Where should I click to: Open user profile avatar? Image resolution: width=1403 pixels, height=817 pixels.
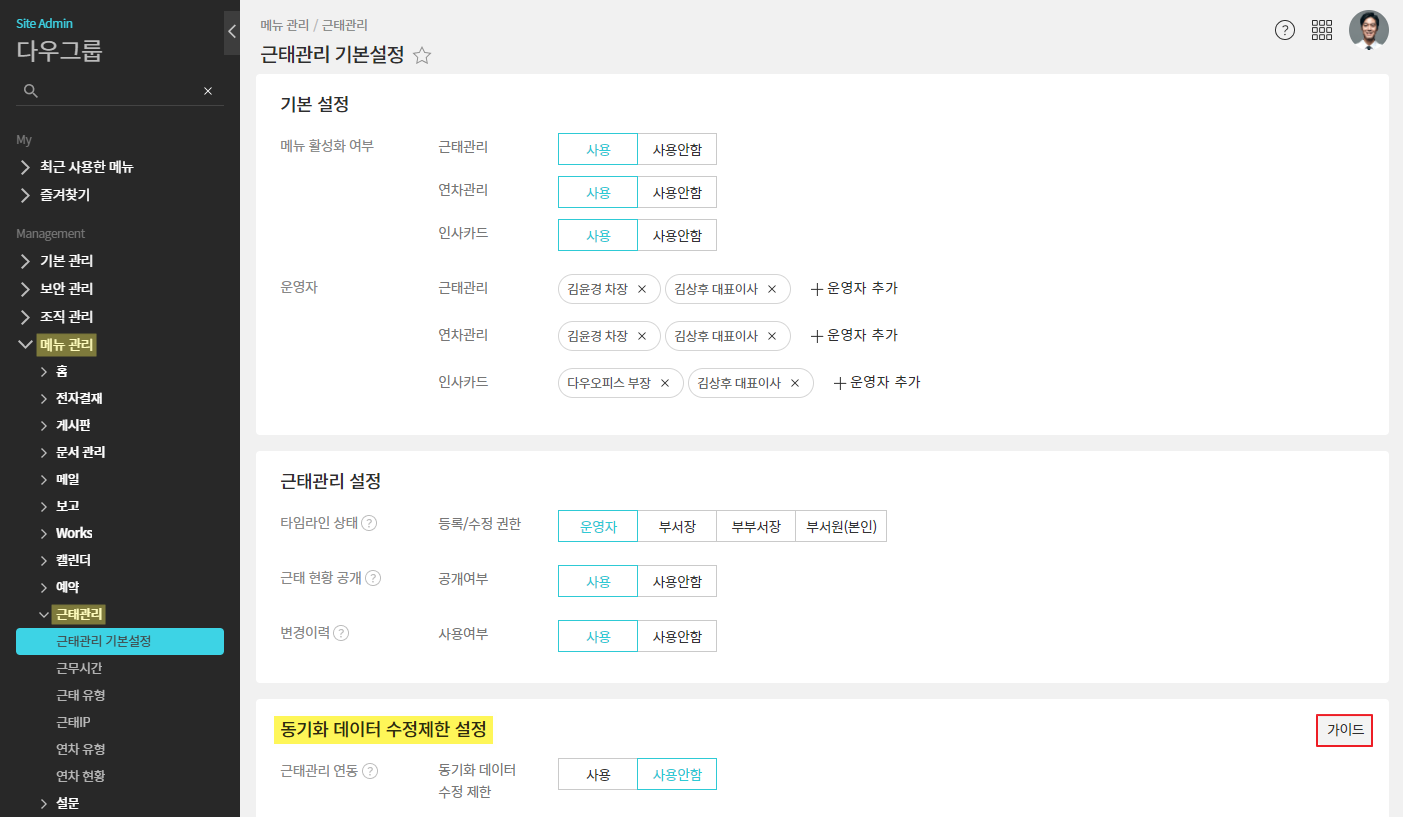[x=1368, y=30]
